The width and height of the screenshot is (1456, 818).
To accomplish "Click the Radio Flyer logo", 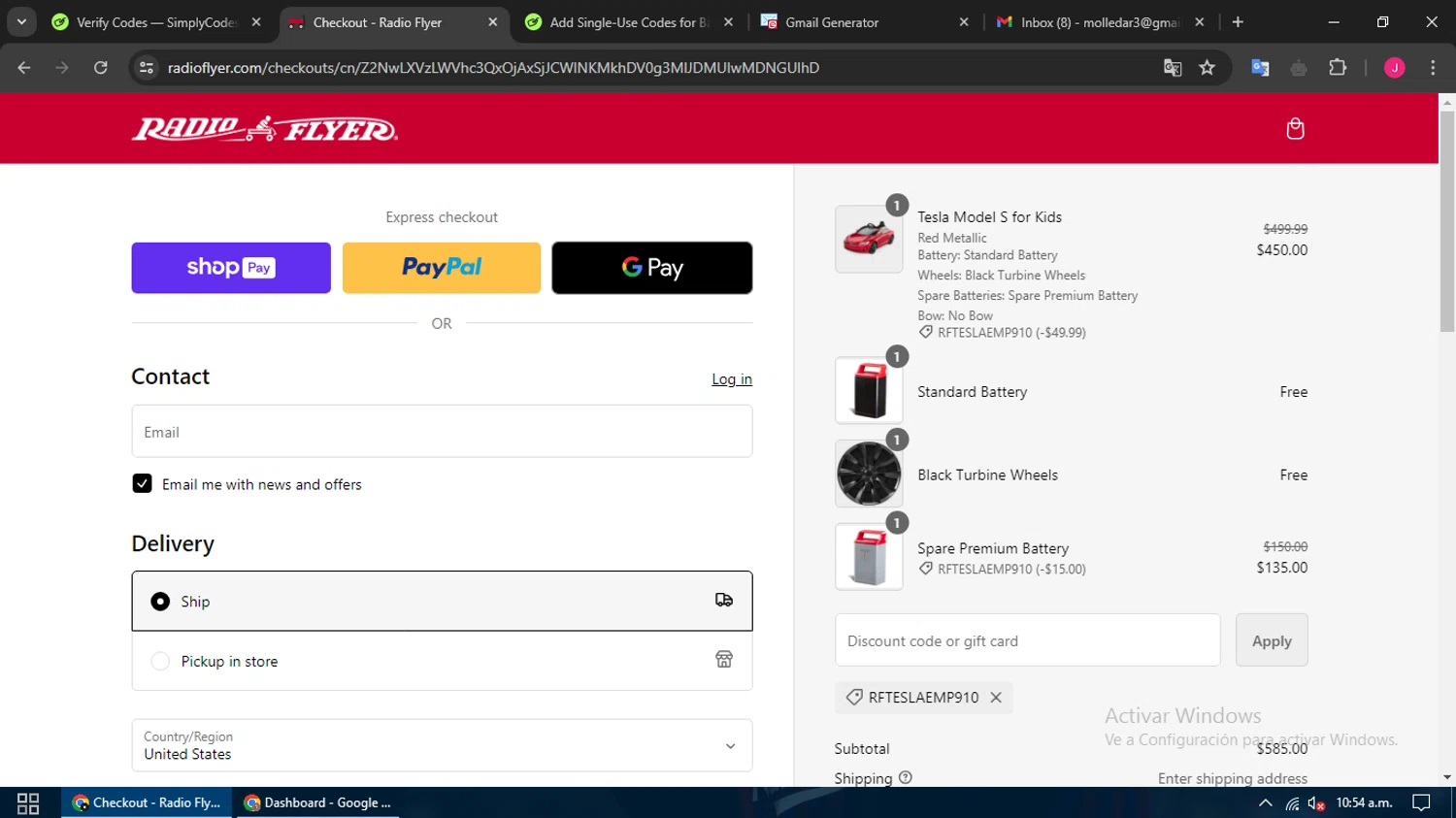I will click(x=265, y=128).
